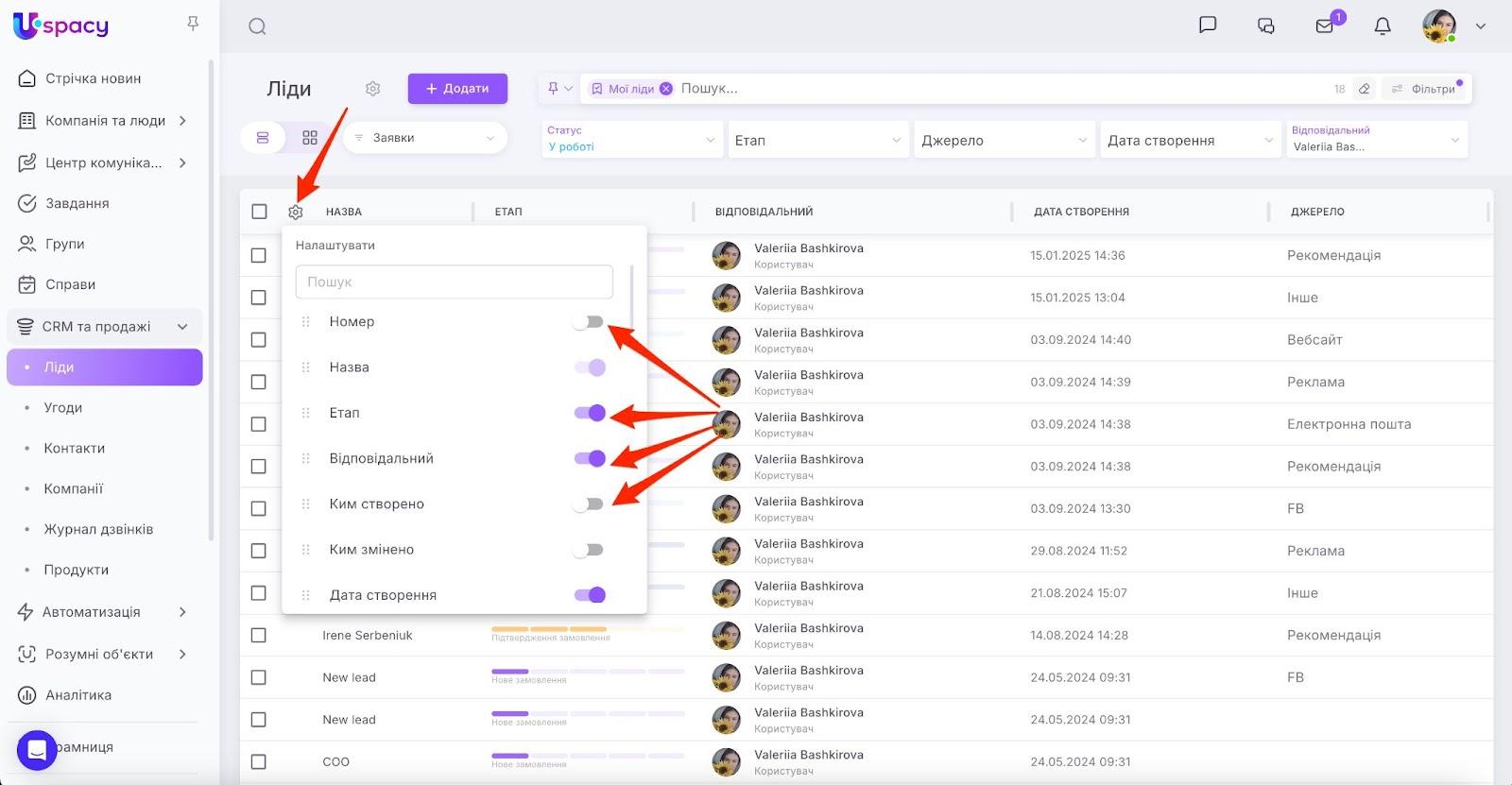Click the clear filters eraser icon
Screen dimensions: 1512x785
1364,89
